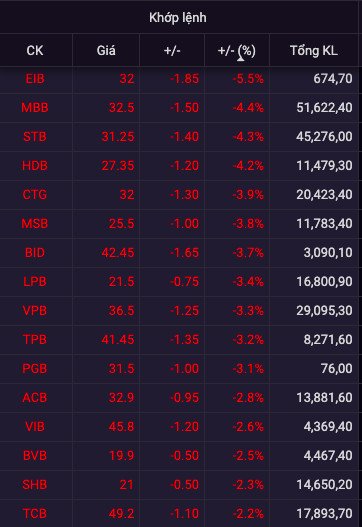Image resolution: width=362 pixels, height=527 pixels.
Task: Click the +/- change column header
Action: (172, 51)
